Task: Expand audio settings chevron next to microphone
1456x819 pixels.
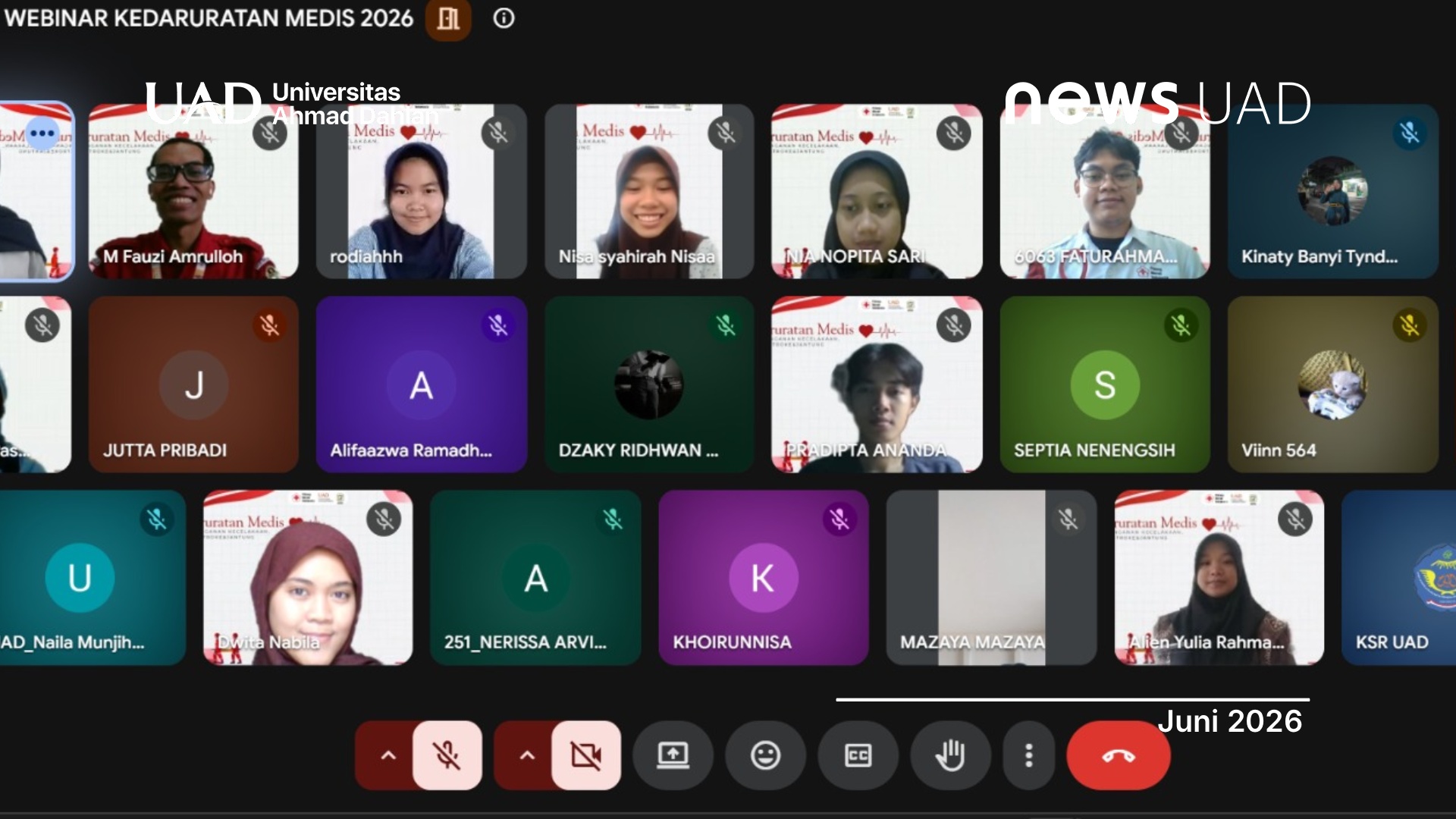Action: click(388, 755)
